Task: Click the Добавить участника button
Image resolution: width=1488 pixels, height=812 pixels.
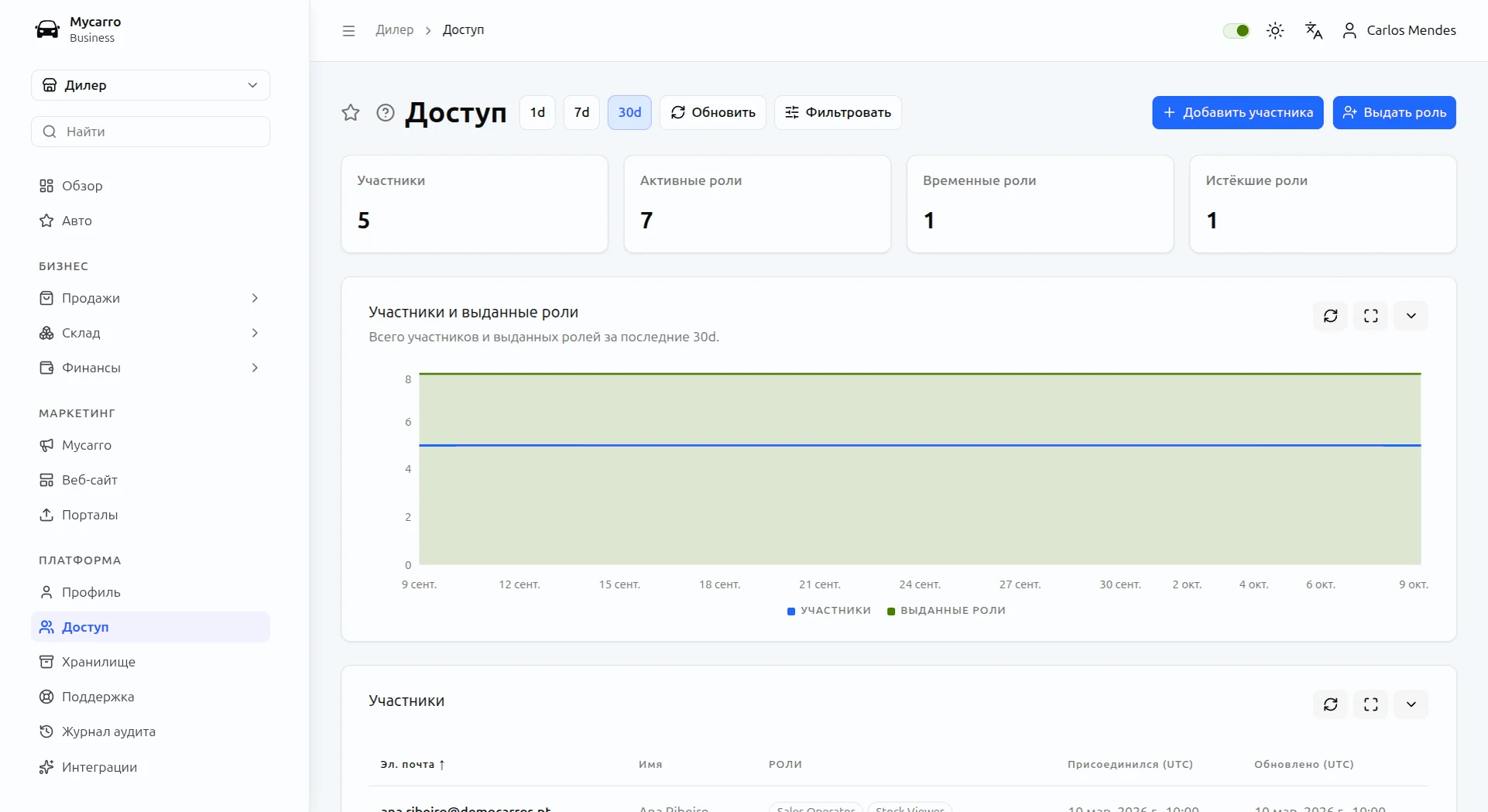Action: pyautogui.click(x=1238, y=113)
